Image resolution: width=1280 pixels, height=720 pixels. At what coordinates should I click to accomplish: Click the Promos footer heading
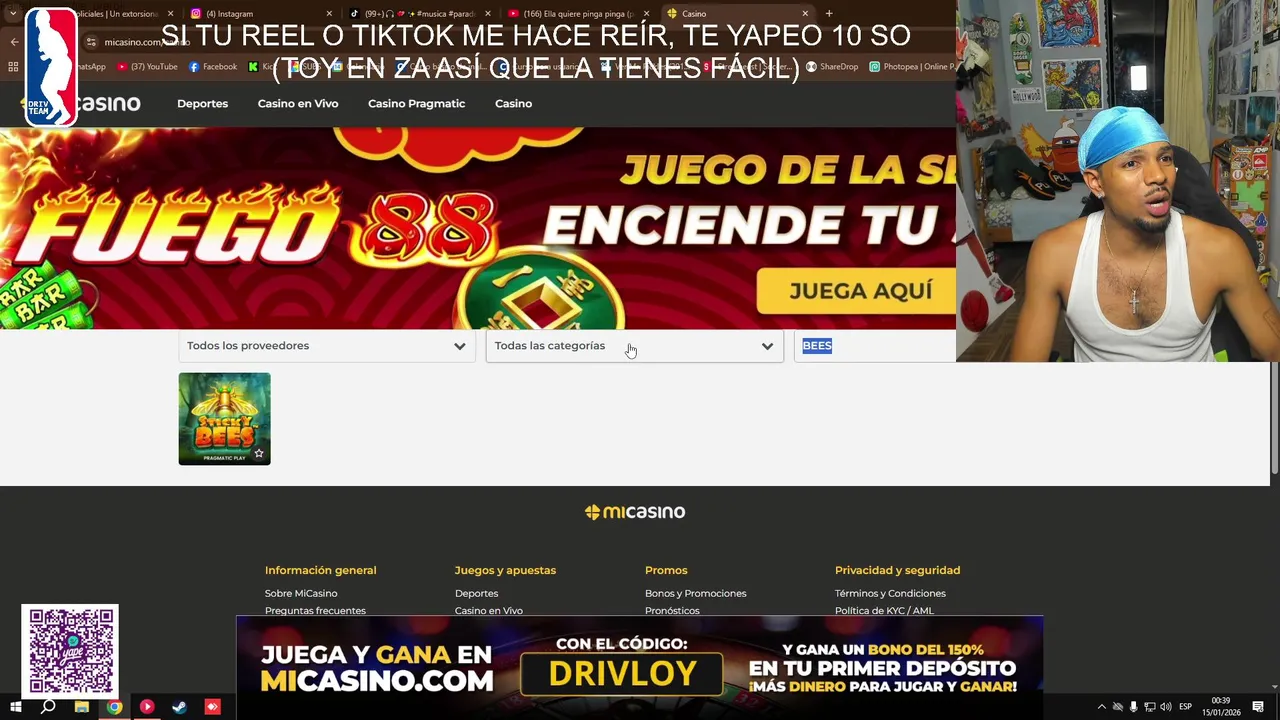666,570
